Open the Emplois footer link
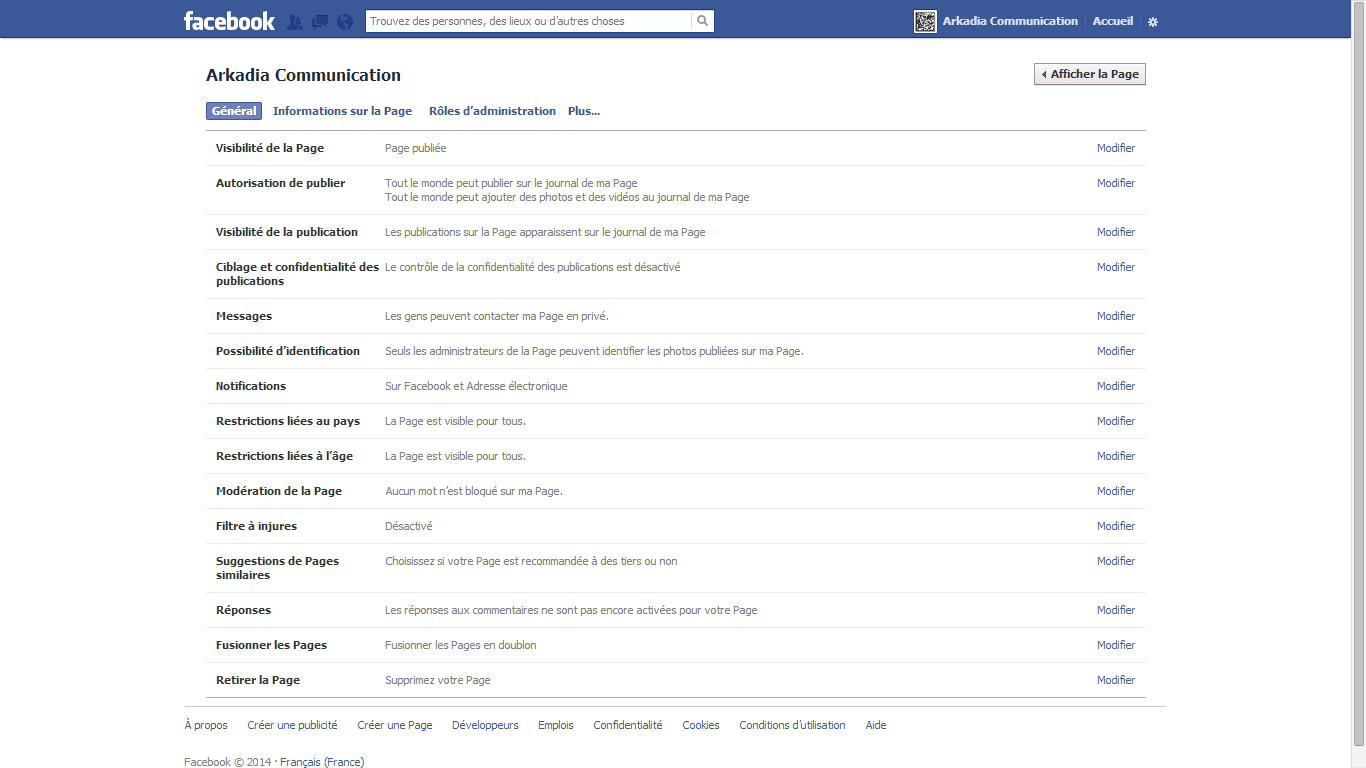The width and height of the screenshot is (1366, 768). [556, 725]
